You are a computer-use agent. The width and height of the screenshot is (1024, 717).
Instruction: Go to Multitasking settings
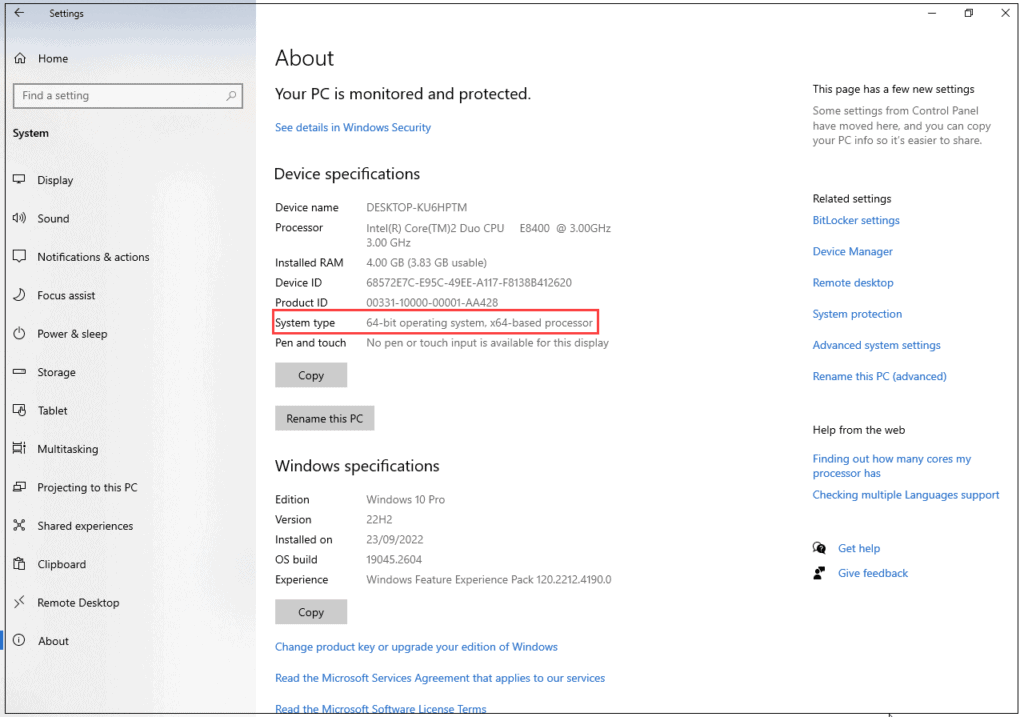click(x=67, y=449)
